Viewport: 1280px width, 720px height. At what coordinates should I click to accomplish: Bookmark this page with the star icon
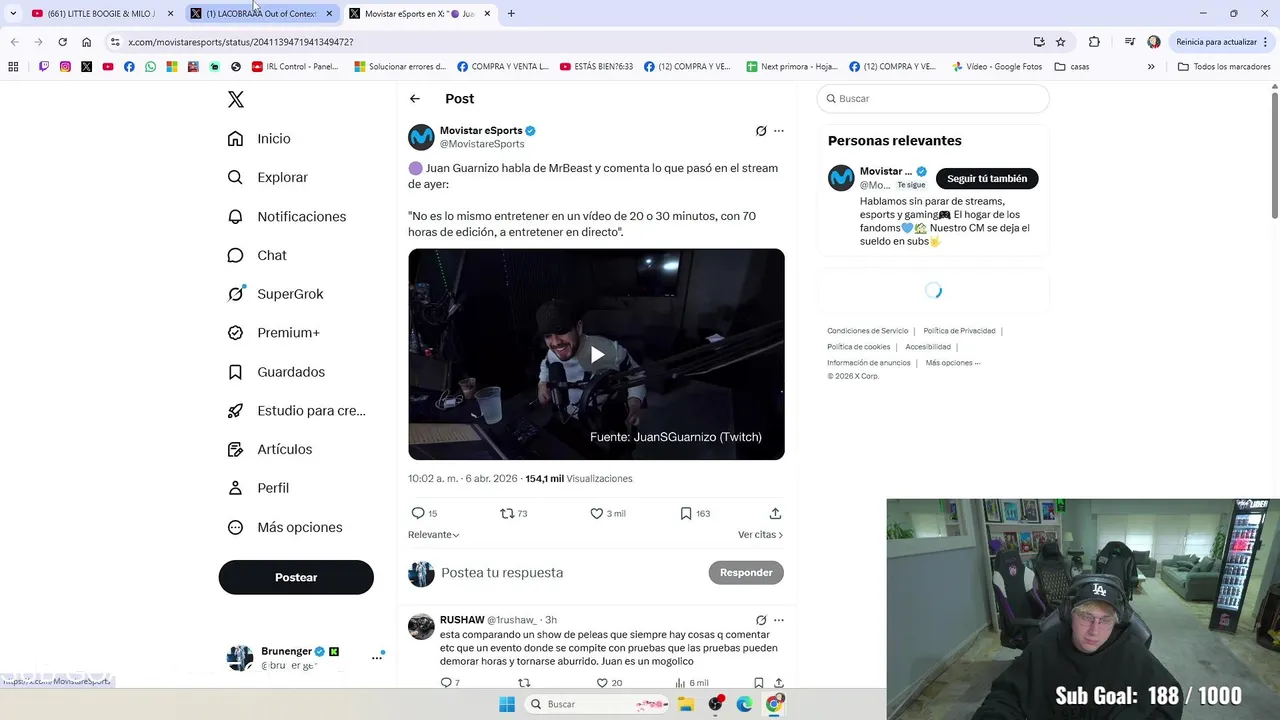pyautogui.click(x=1061, y=42)
